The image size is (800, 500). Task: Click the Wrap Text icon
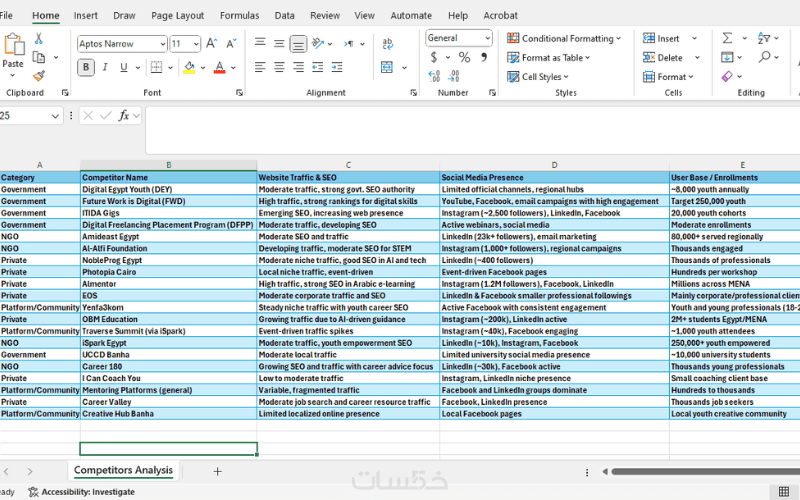387,43
